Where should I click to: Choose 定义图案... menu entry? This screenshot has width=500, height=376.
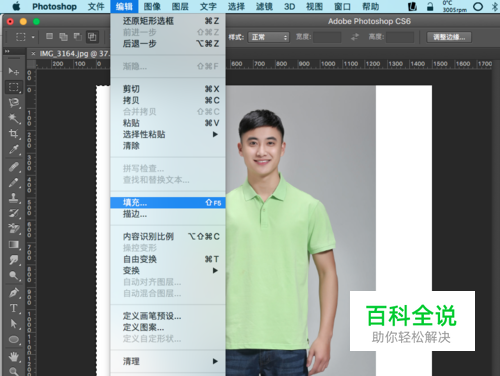[168, 327]
